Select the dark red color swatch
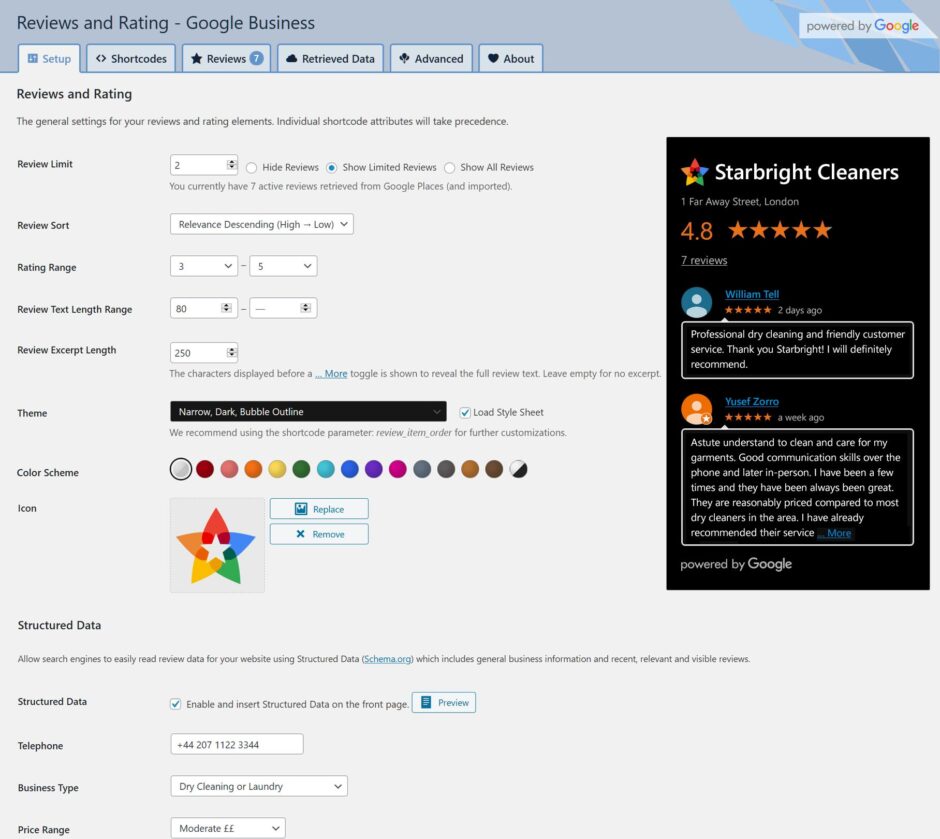 tap(205, 469)
